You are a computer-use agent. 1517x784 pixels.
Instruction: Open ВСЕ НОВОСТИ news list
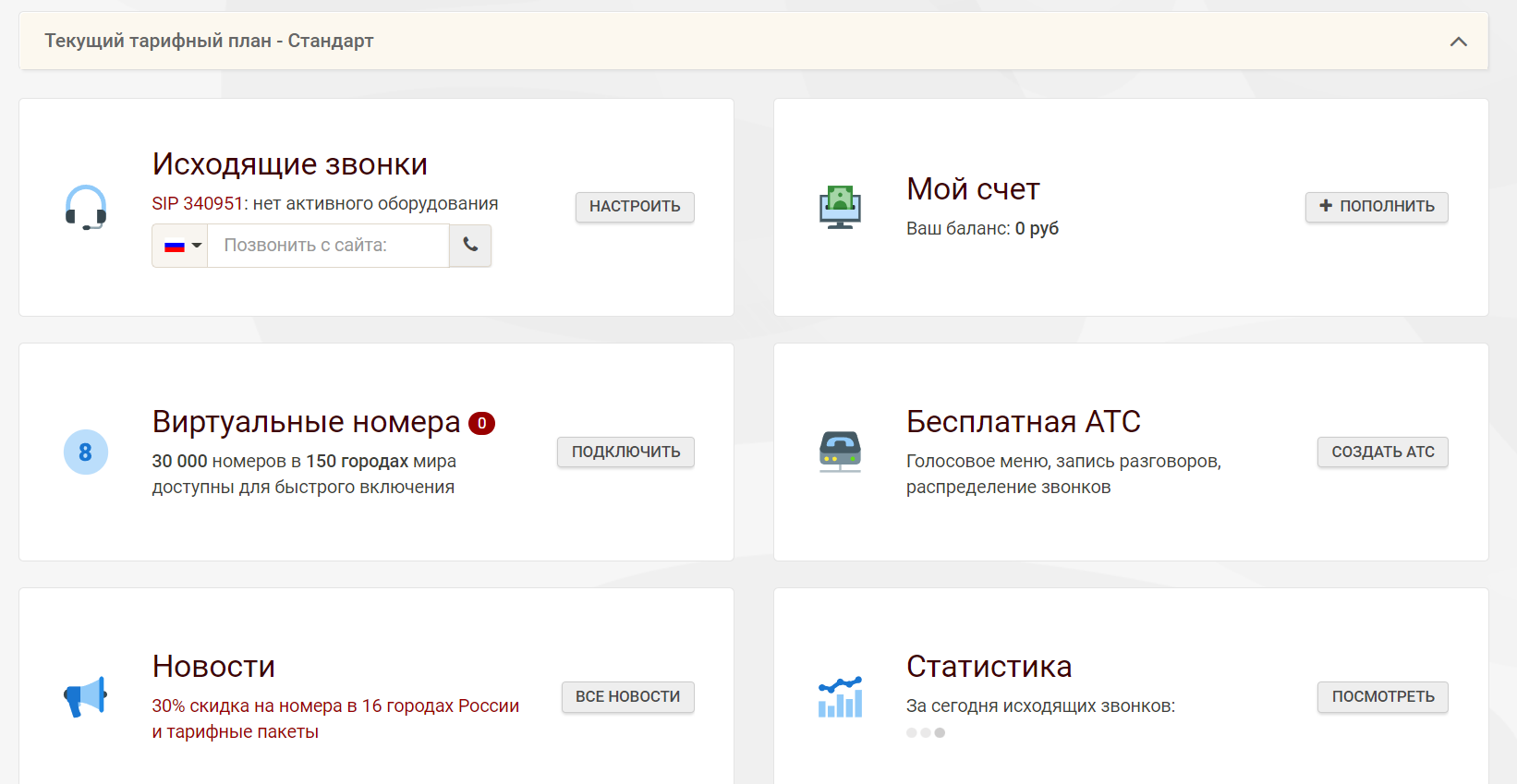click(x=627, y=697)
